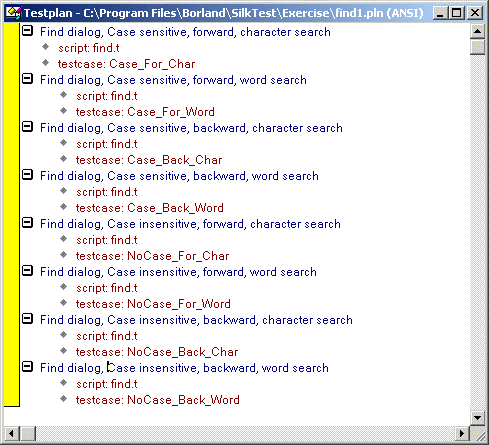Viewport: 489px width, 445px height.
Task: Select 'Find dialog, Case sensitive, backward, word search' line
Action: coord(179,176)
